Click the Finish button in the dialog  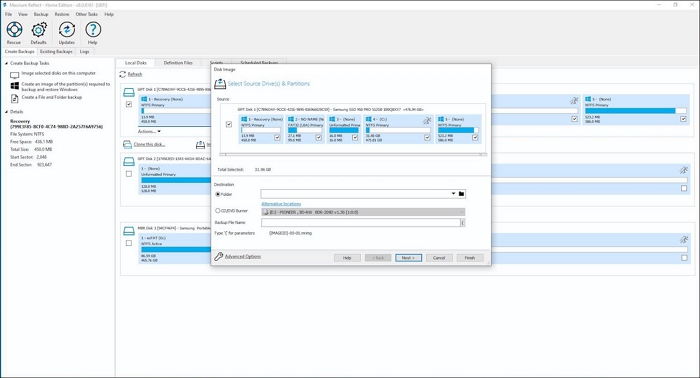click(470, 258)
